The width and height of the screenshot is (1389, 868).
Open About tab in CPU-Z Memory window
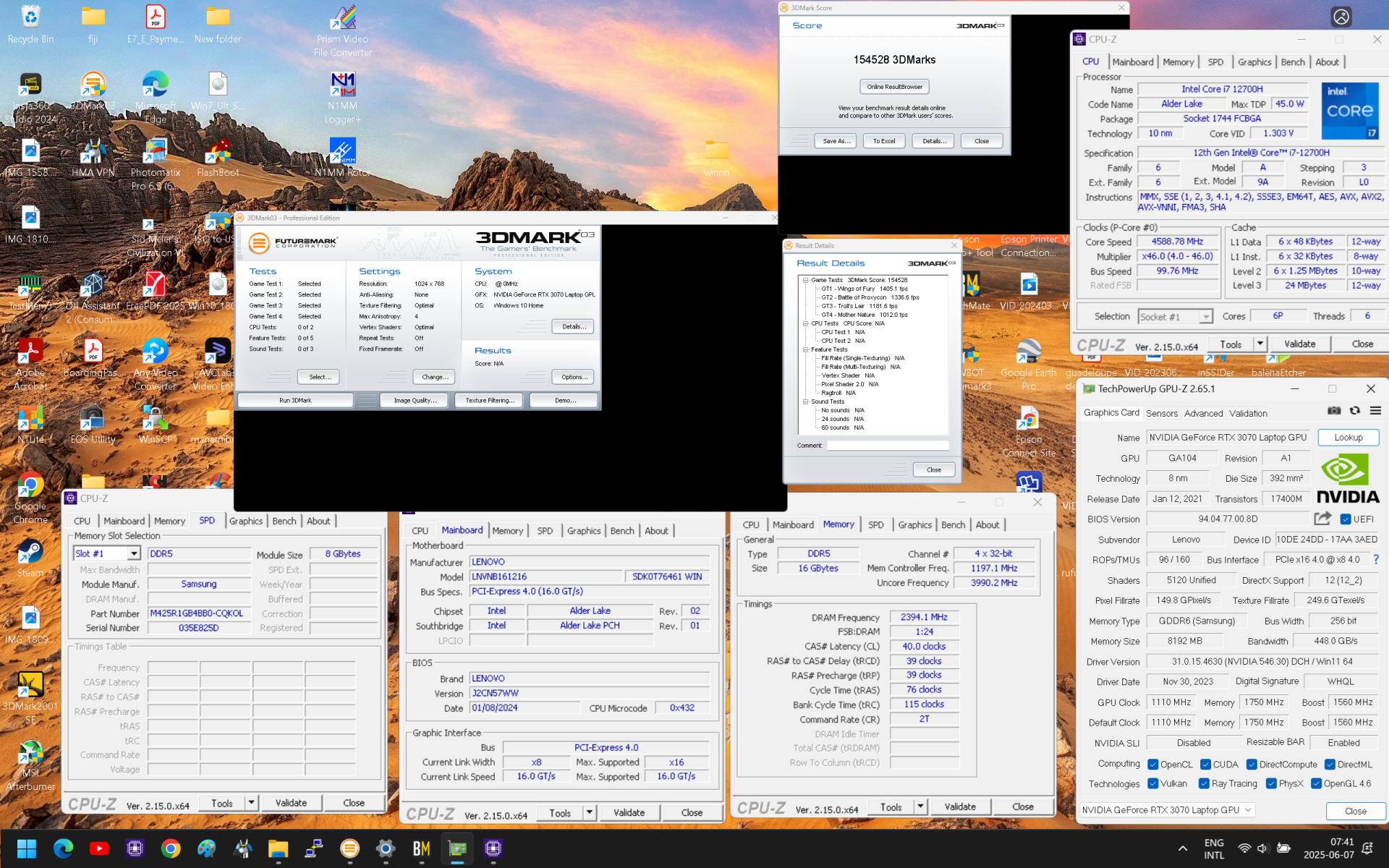(x=987, y=524)
